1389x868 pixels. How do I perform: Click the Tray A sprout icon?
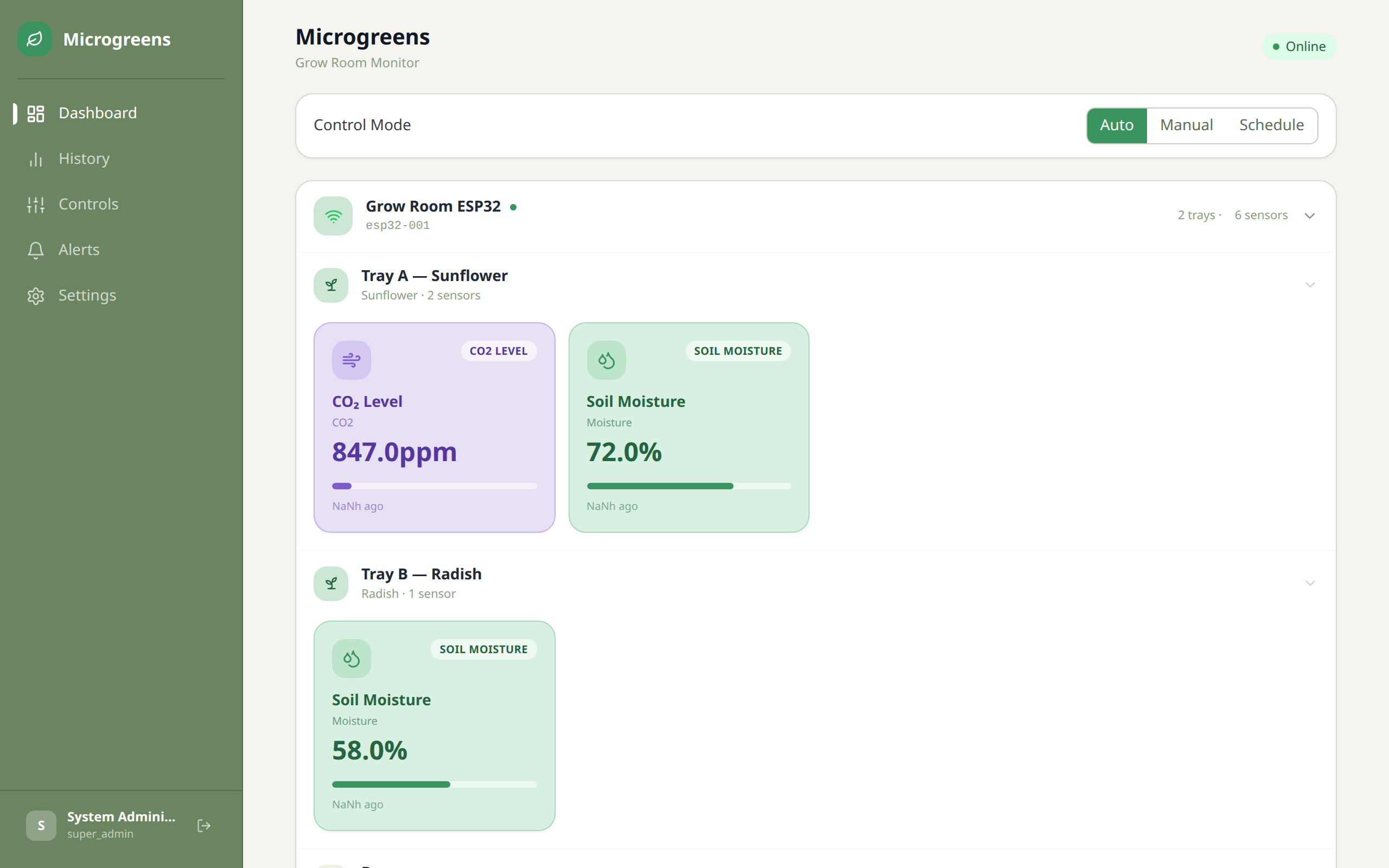[330, 285]
